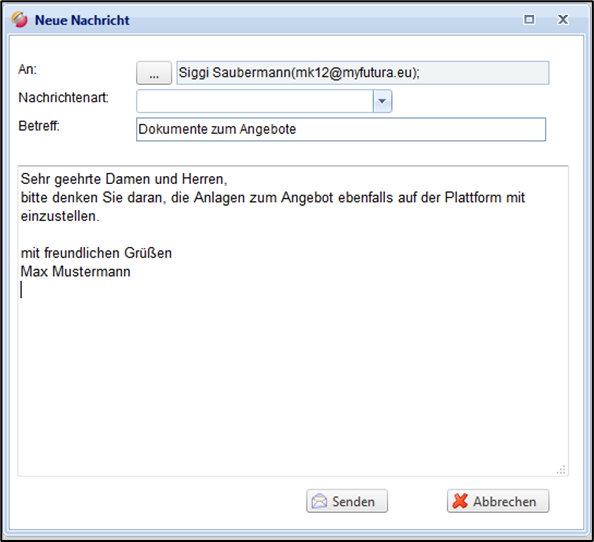Click the "An:" label

[28, 69]
